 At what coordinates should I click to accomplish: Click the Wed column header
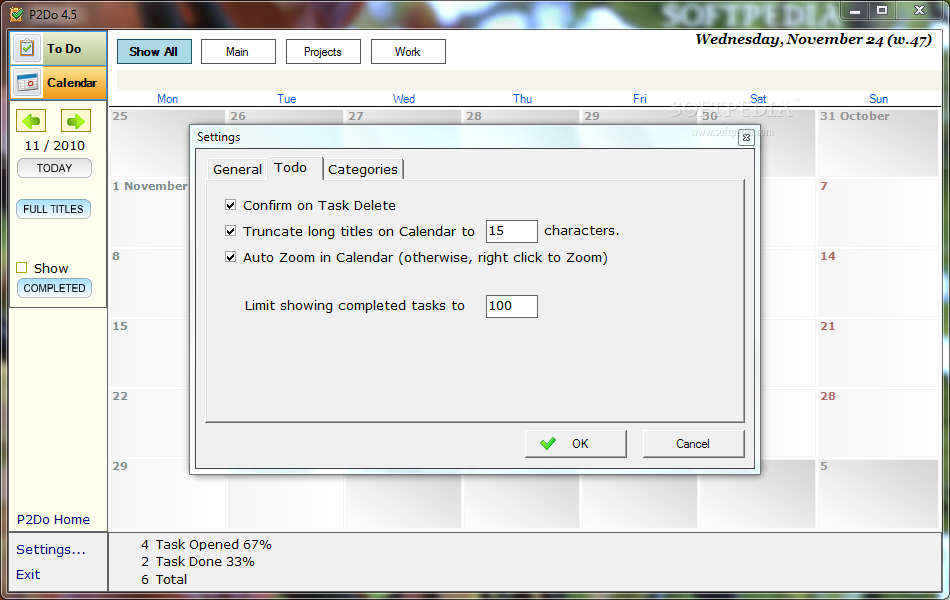pos(404,99)
